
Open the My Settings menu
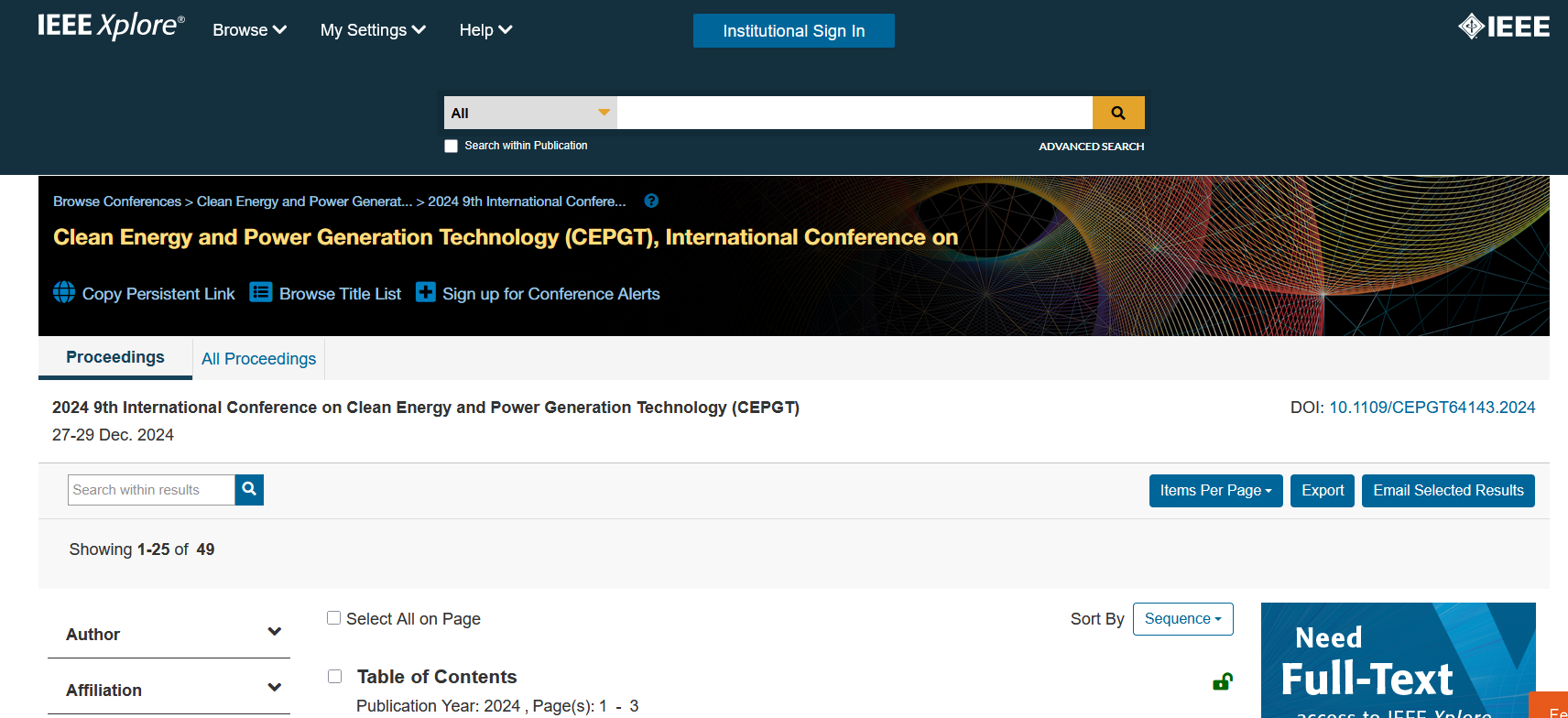coord(373,30)
